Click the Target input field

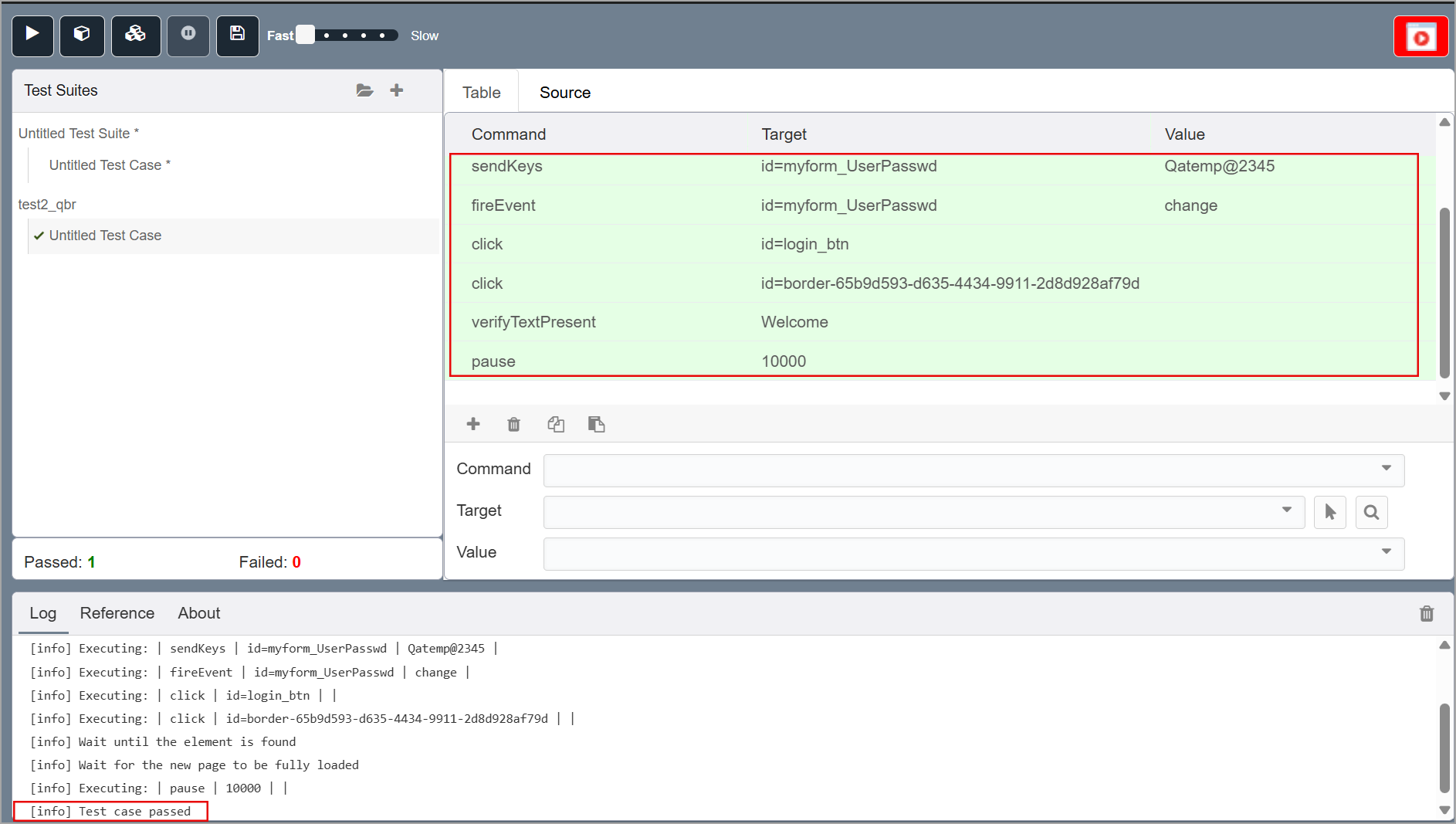[924, 512]
